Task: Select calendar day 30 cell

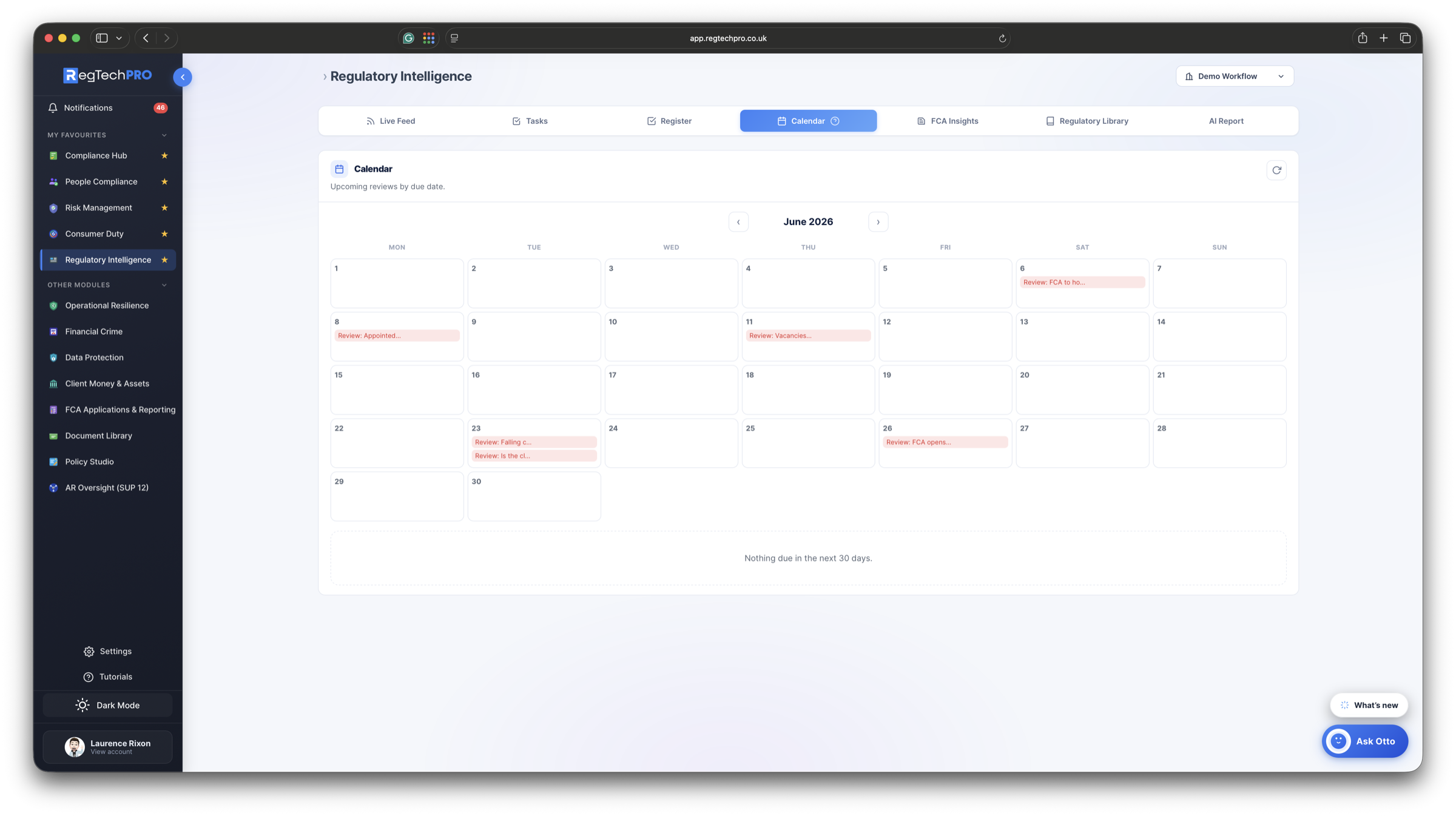Action: pos(534,496)
